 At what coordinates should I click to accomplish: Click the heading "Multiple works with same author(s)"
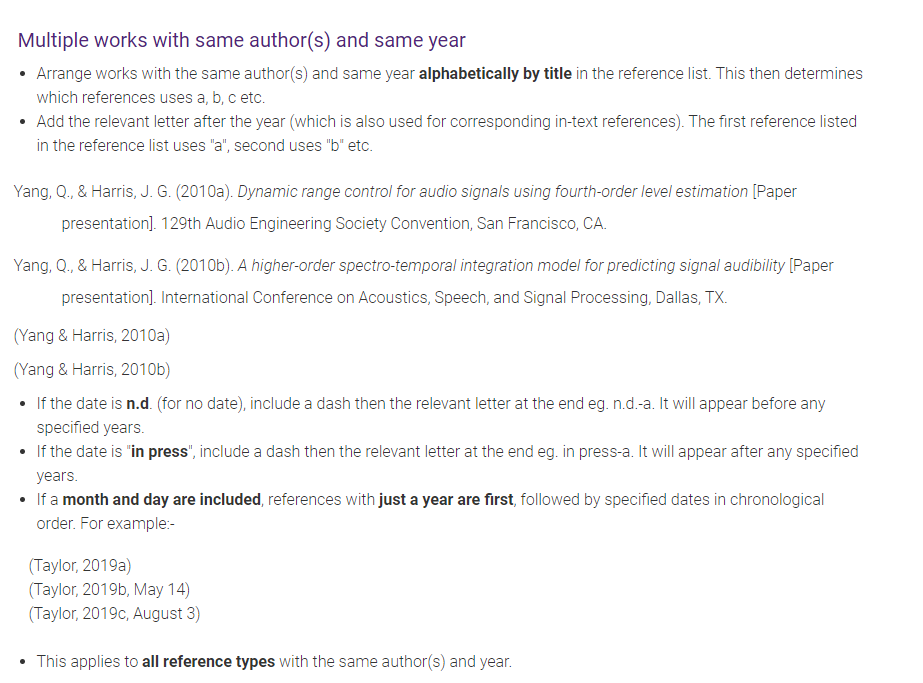pyautogui.click(x=241, y=40)
